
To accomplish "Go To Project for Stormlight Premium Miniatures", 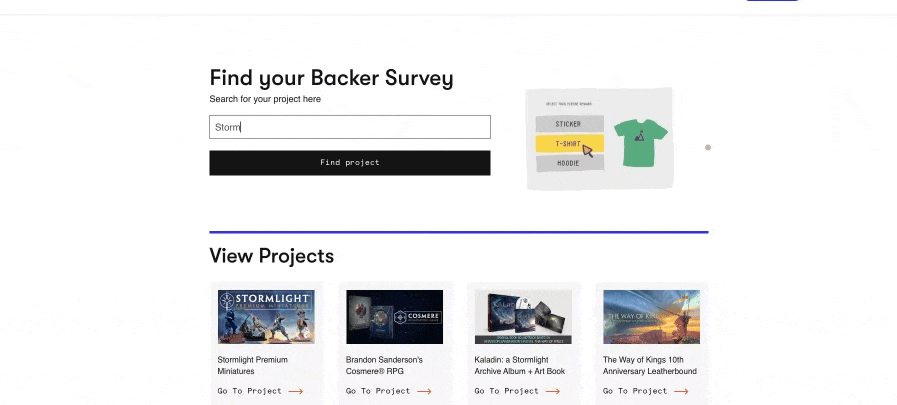I will click(x=260, y=391).
